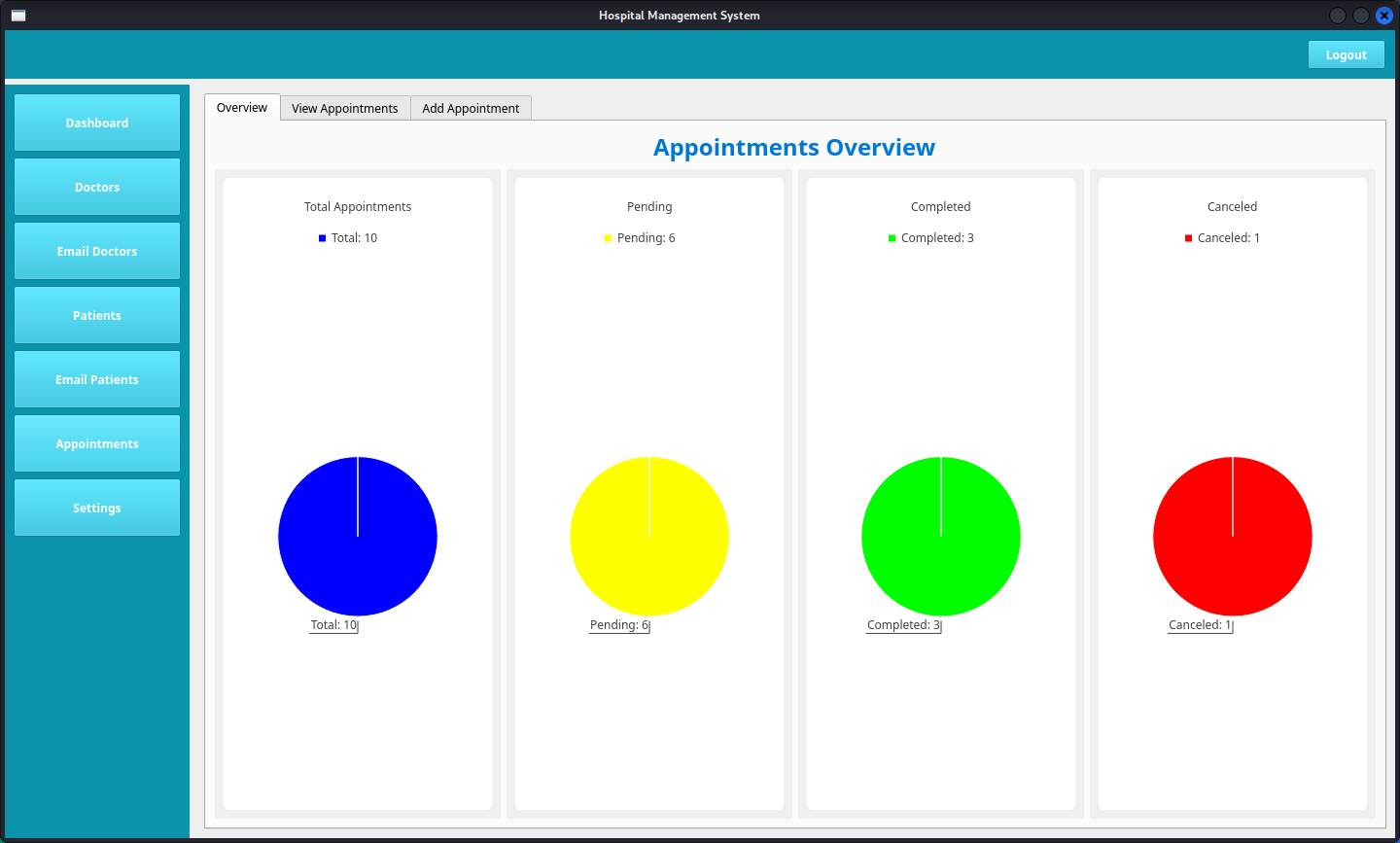Click the Logout button

pos(1346,54)
